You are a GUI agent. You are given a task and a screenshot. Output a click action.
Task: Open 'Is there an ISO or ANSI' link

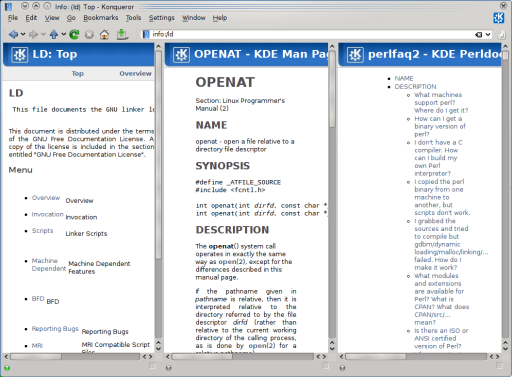tap(441, 338)
